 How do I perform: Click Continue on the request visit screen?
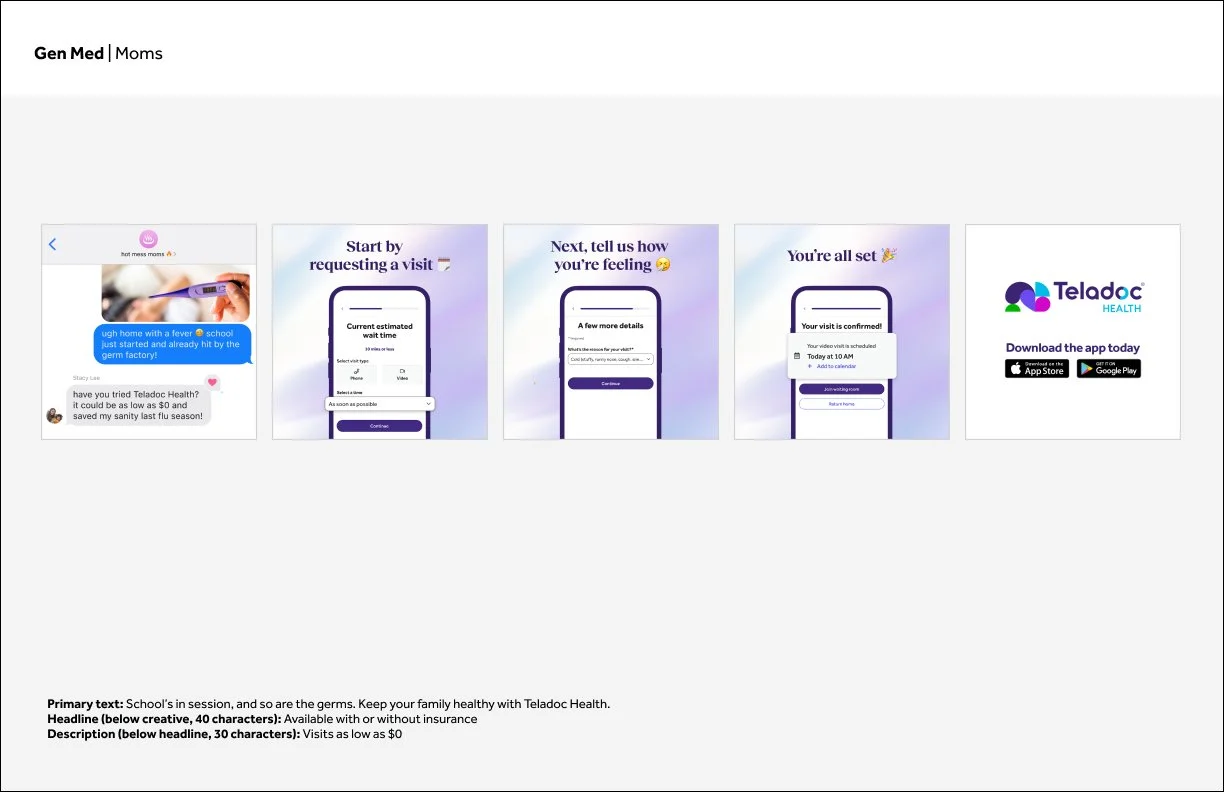(x=379, y=426)
